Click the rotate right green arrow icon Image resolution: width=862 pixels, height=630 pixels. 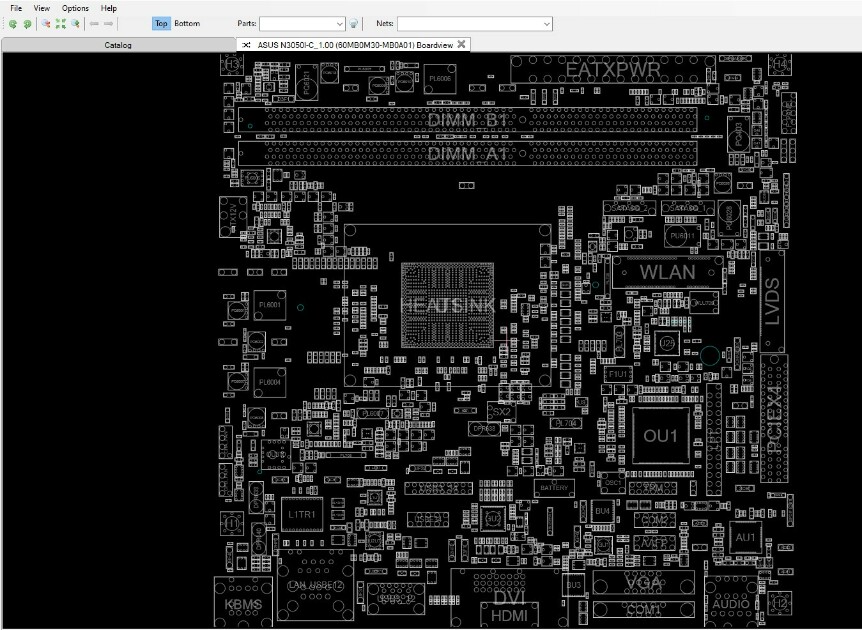pos(27,24)
